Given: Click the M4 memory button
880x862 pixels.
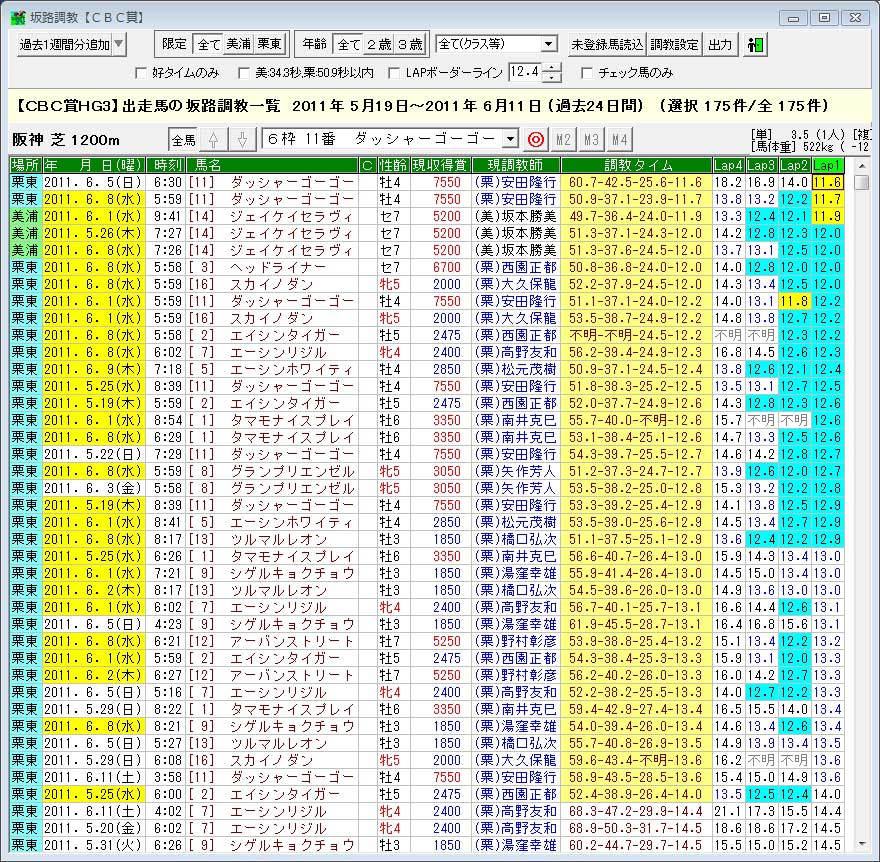Looking at the screenshot, I should click(x=620, y=139).
